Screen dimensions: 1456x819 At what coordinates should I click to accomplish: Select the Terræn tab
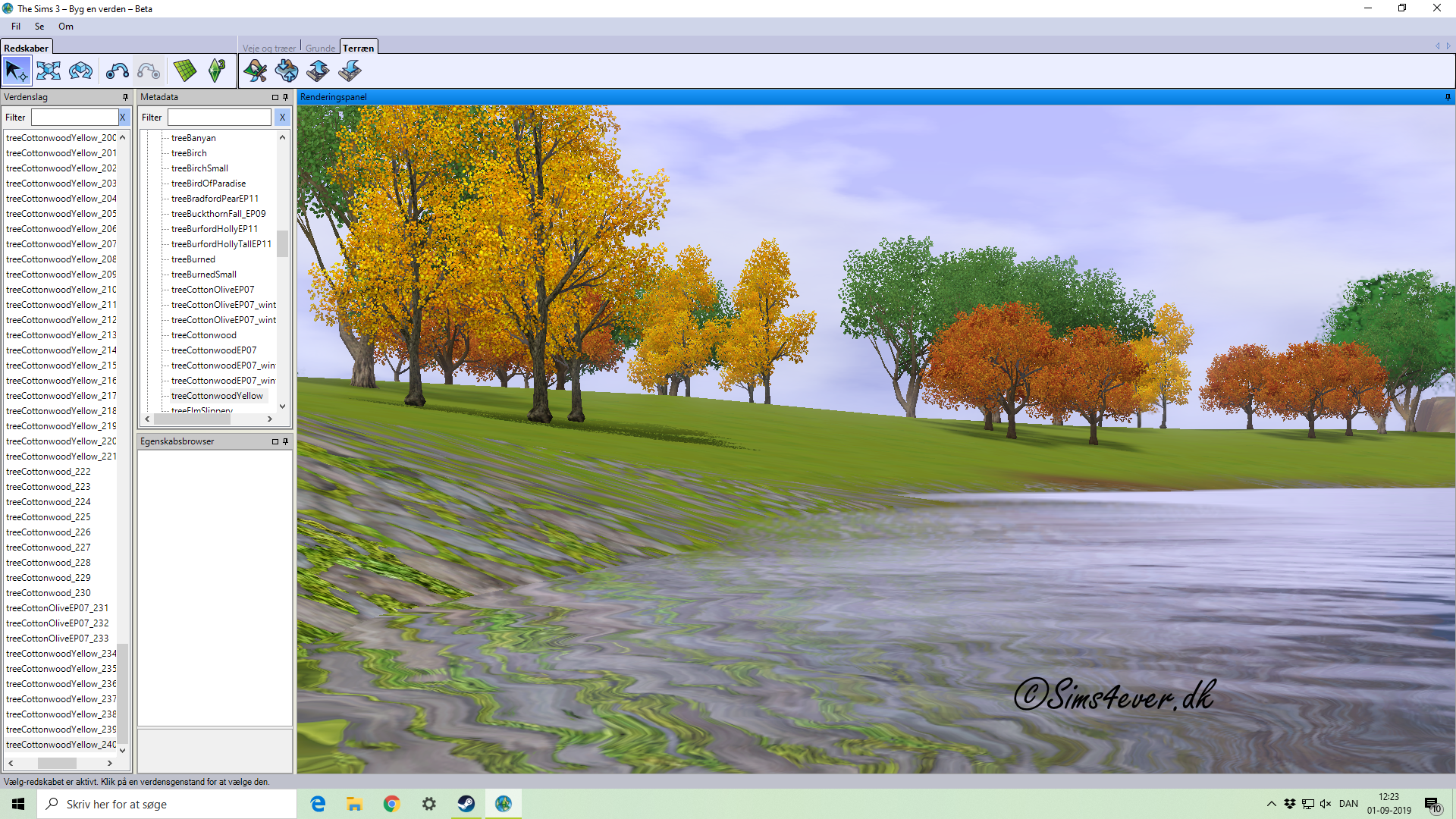coord(358,48)
